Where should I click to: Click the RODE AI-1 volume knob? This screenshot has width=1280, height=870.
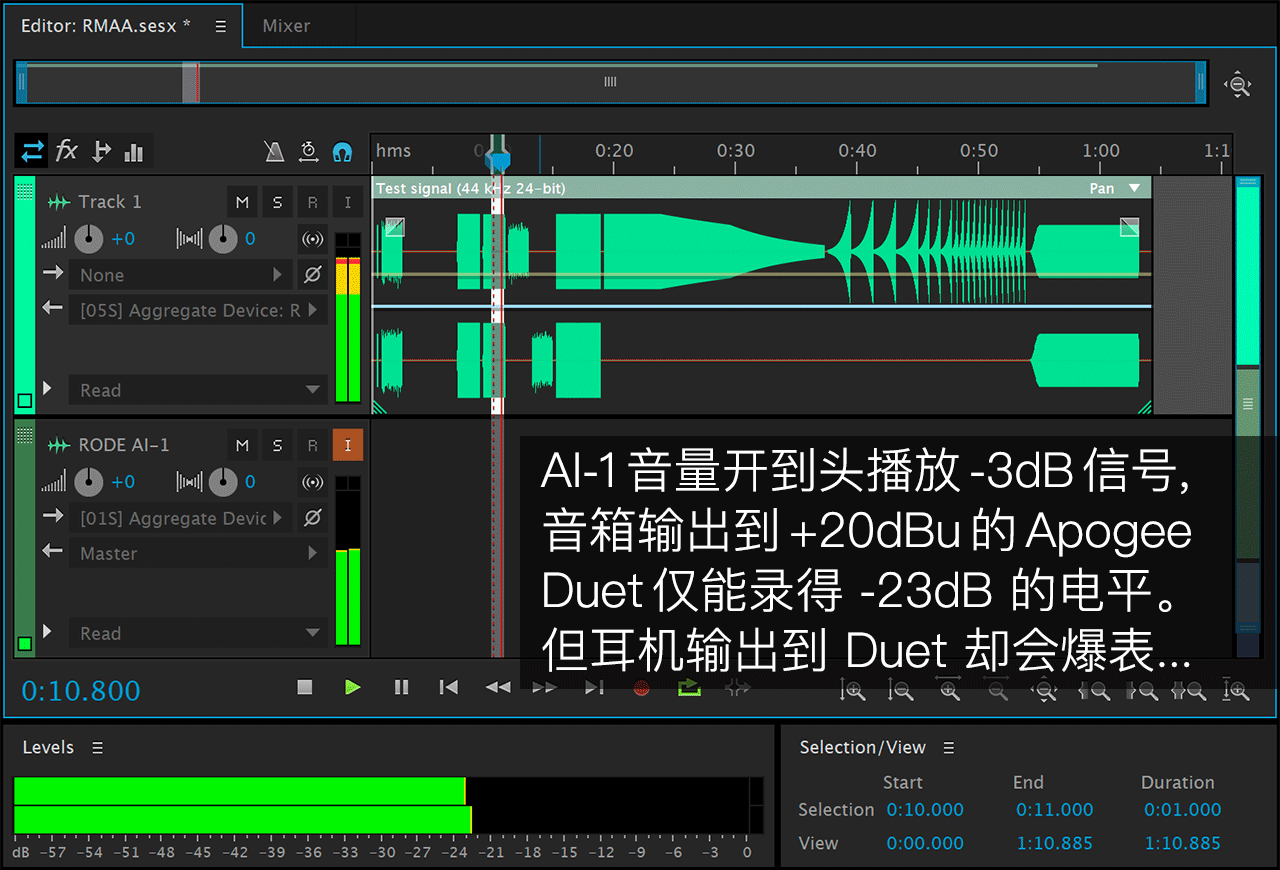click(89, 482)
